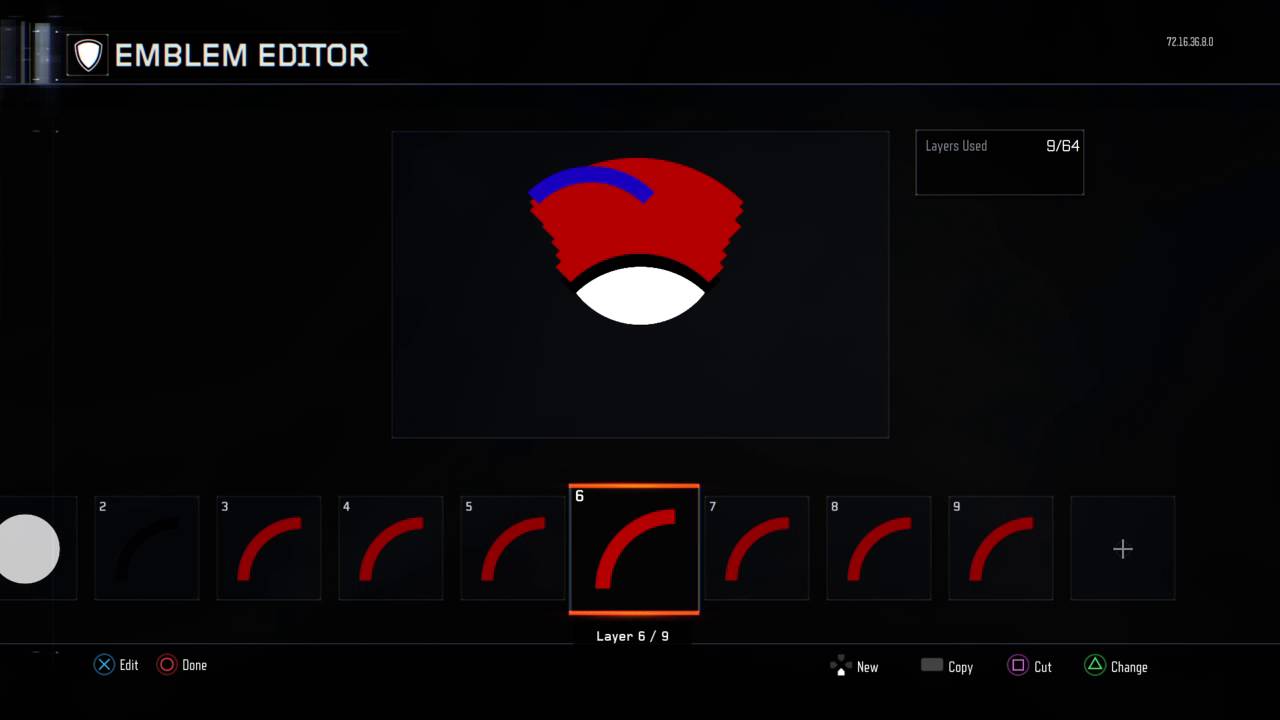Click the EMBLEM EDITOR title text
The width and height of the screenshot is (1280, 720).
click(x=241, y=56)
